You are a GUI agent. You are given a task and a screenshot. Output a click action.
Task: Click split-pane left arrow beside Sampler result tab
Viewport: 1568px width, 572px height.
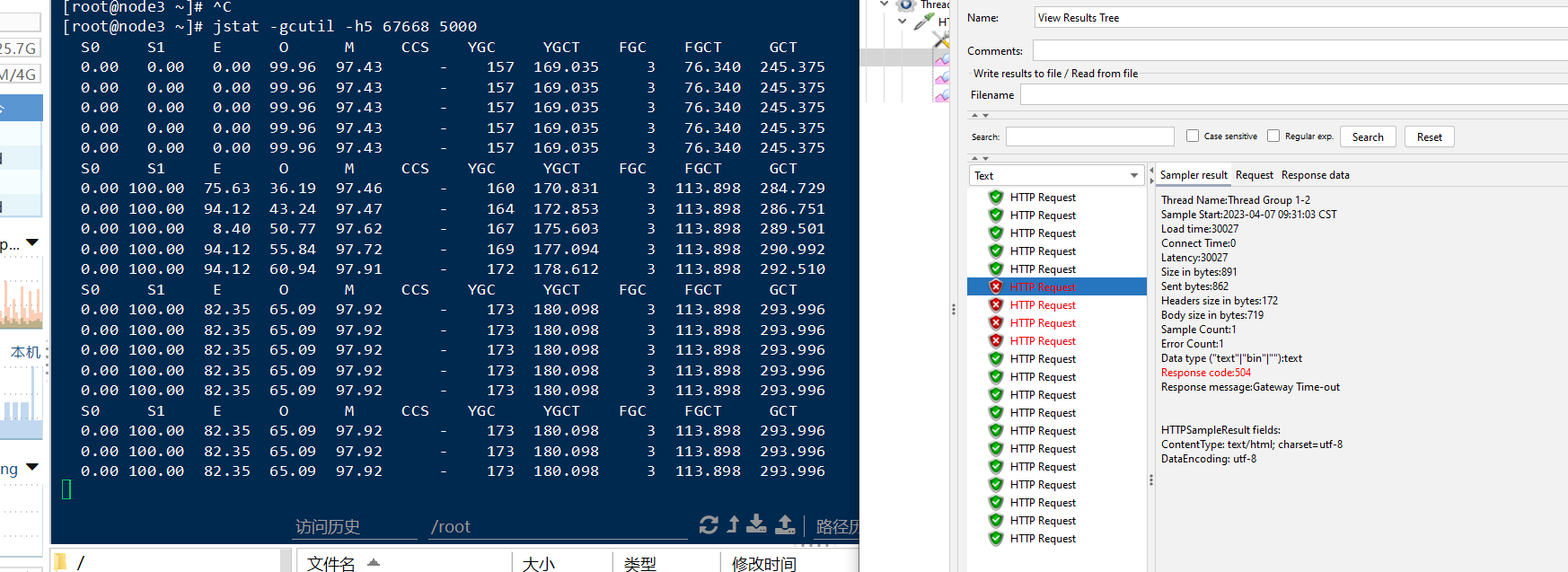[1151, 171]
